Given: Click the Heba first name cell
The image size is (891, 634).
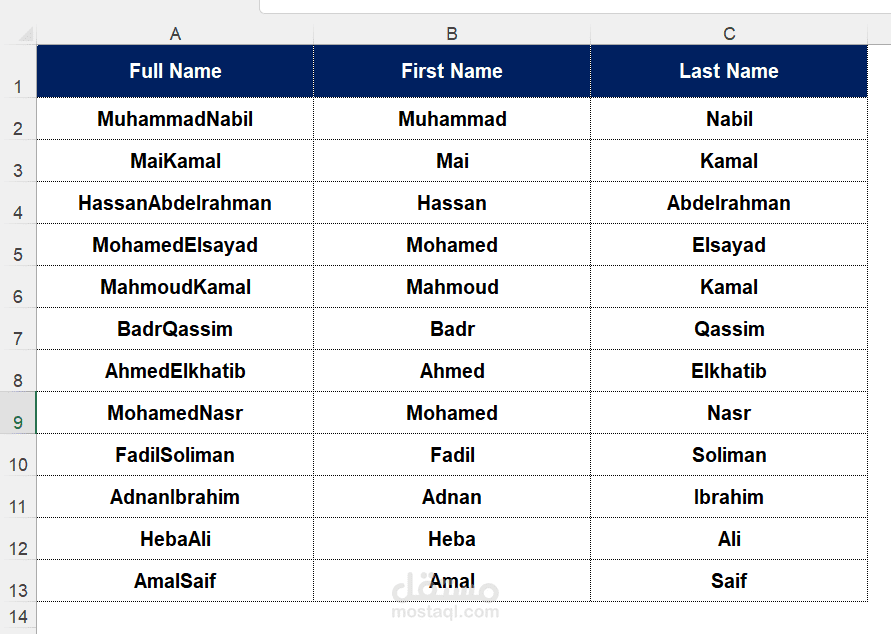Looking at the screenshot, I should click(452, 539).
